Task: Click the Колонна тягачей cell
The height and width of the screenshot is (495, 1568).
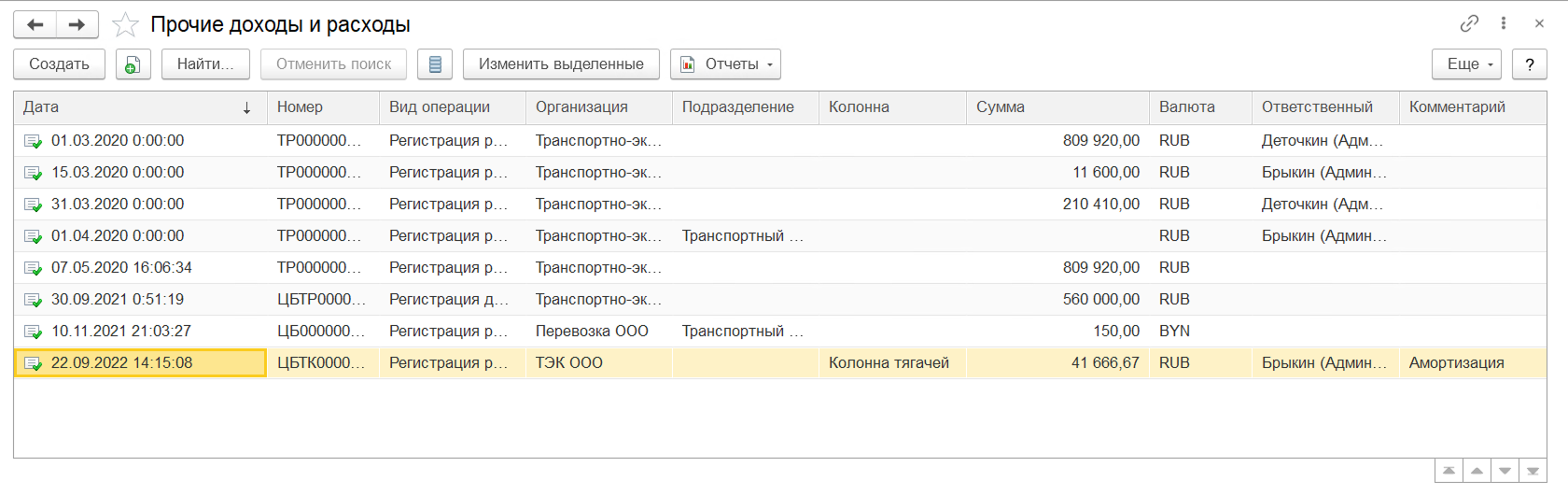Action: click(892, 363)
